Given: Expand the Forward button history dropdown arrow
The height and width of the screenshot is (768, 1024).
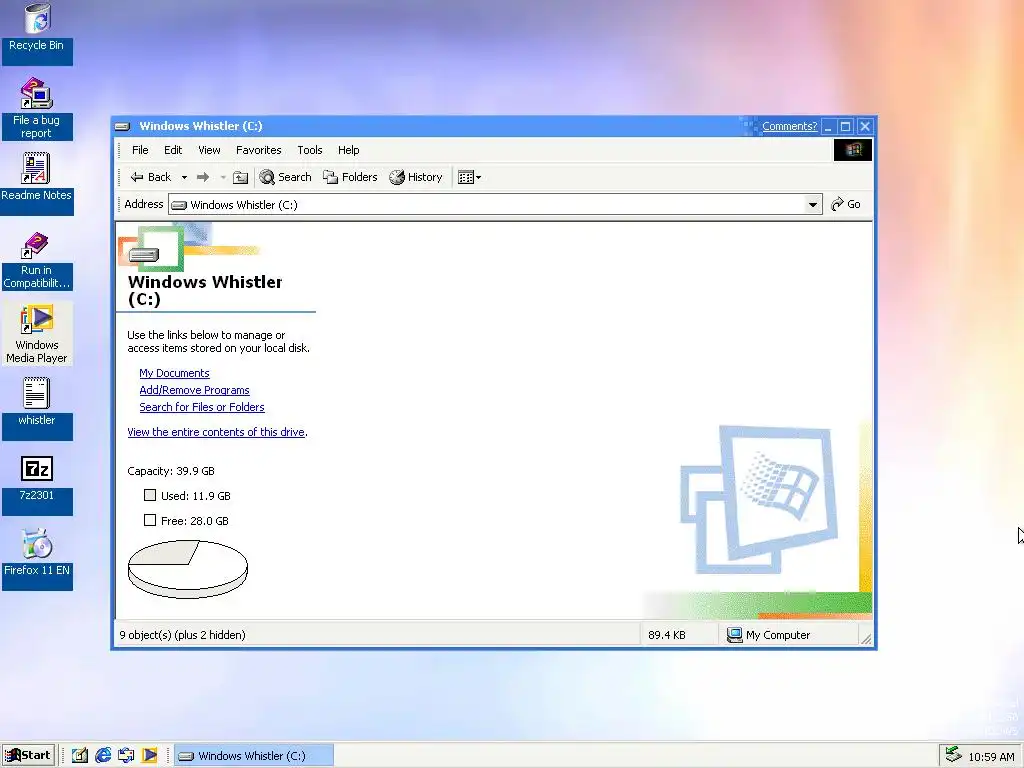Looking at the screenshot, I should (x=223, y=177).
